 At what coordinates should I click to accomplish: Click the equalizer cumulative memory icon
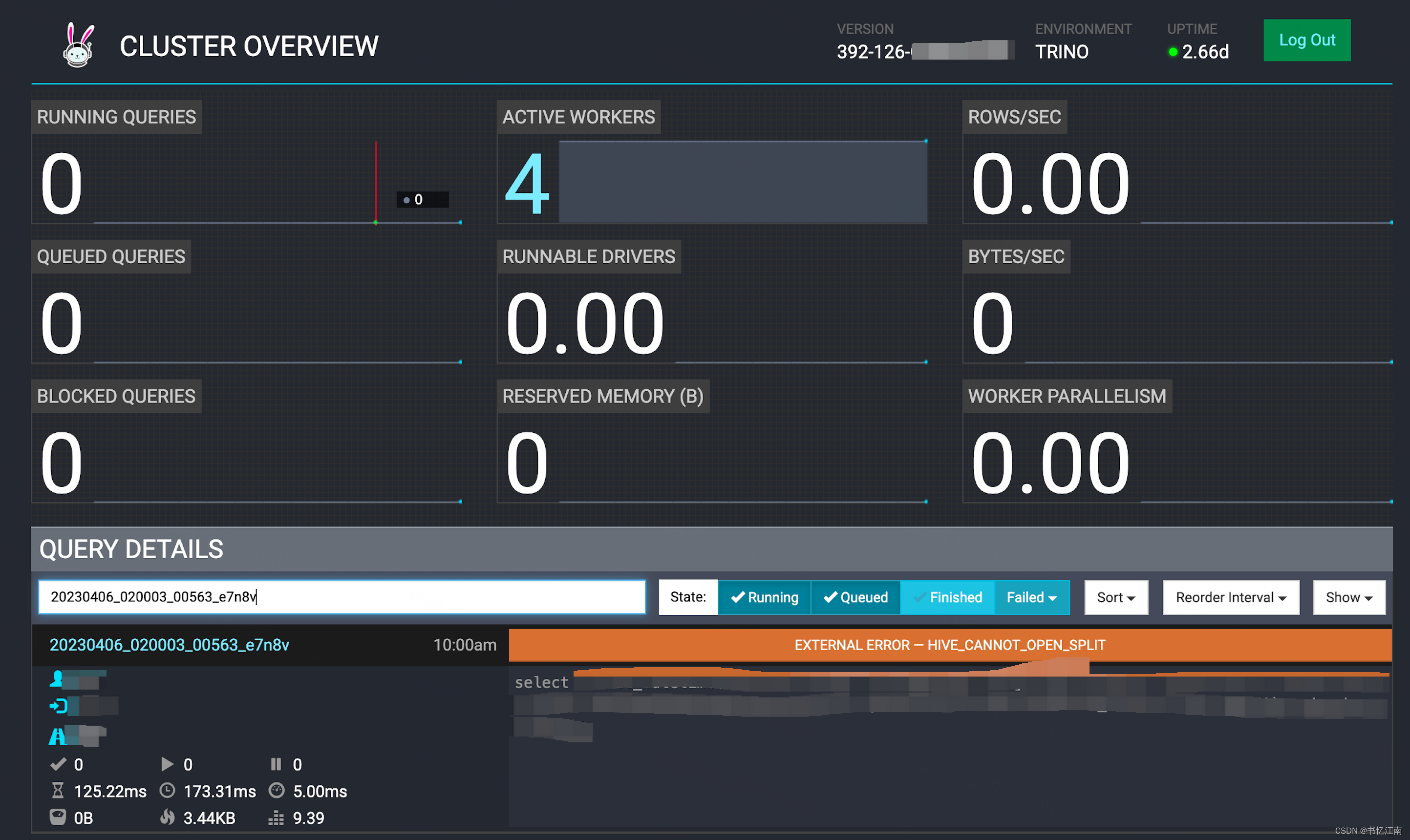click(276, 817)
